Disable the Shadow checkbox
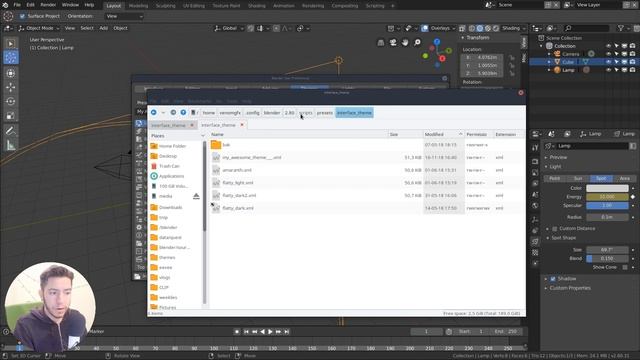This screenshot has height=360, width=640. tap(553, 279)
